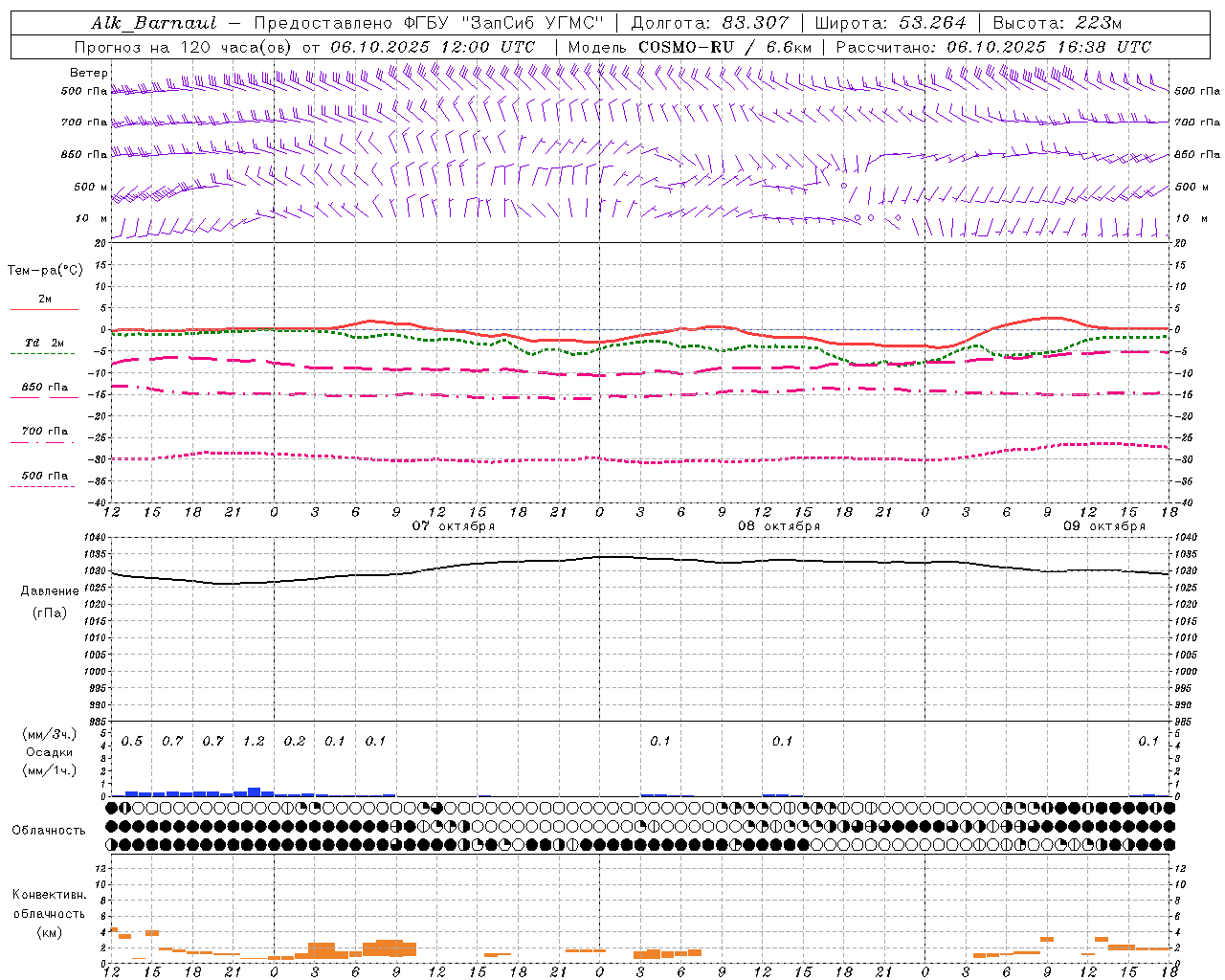Click '985' on the left pressure axis
Image resolution: width=1225 pixels, height=980 pixels.
tap(97, 722)
